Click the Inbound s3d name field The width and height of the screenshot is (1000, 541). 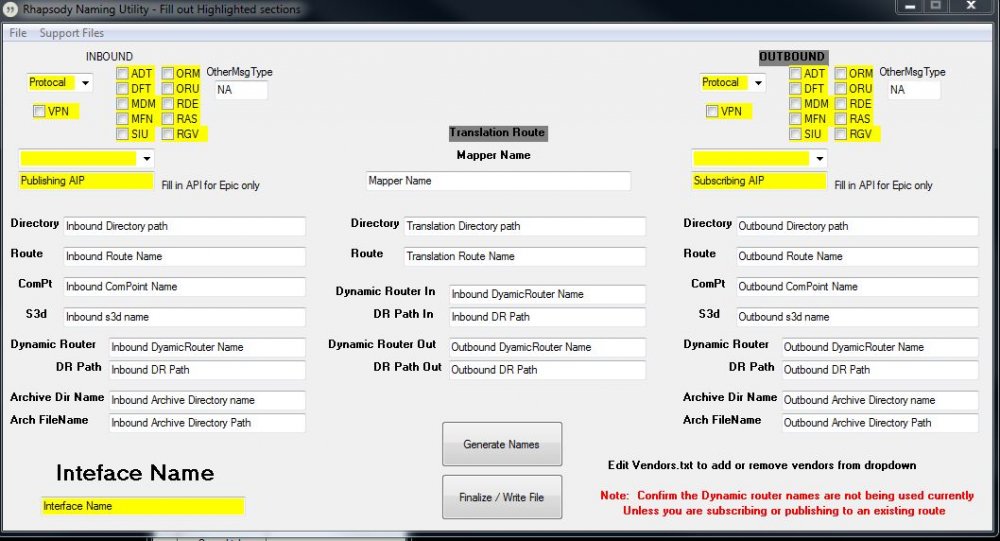click(x=184, y=317)
